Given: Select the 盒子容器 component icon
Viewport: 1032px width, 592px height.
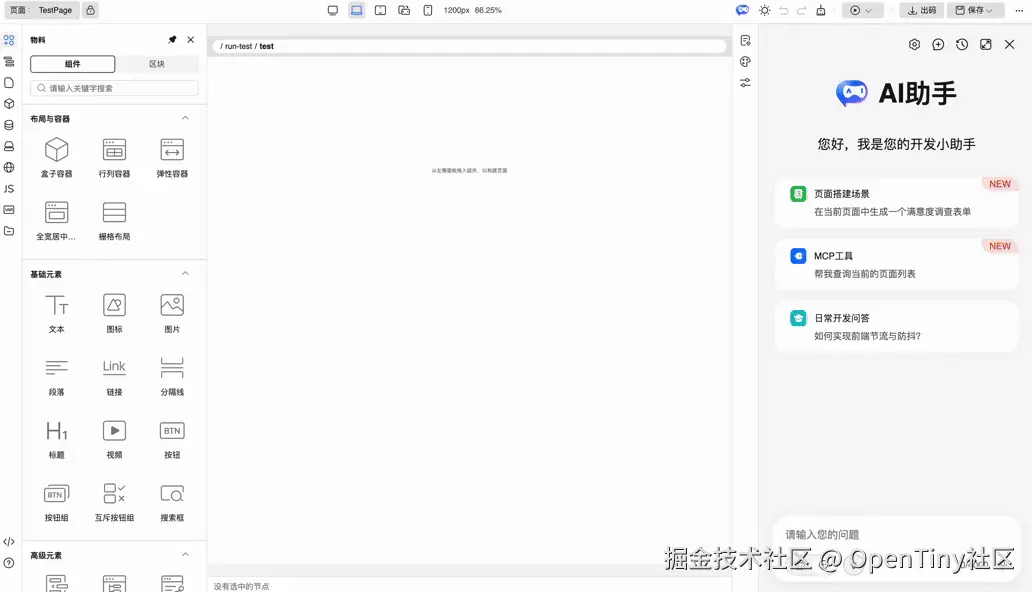Looking at the screenshot, I should click(56, 152).
